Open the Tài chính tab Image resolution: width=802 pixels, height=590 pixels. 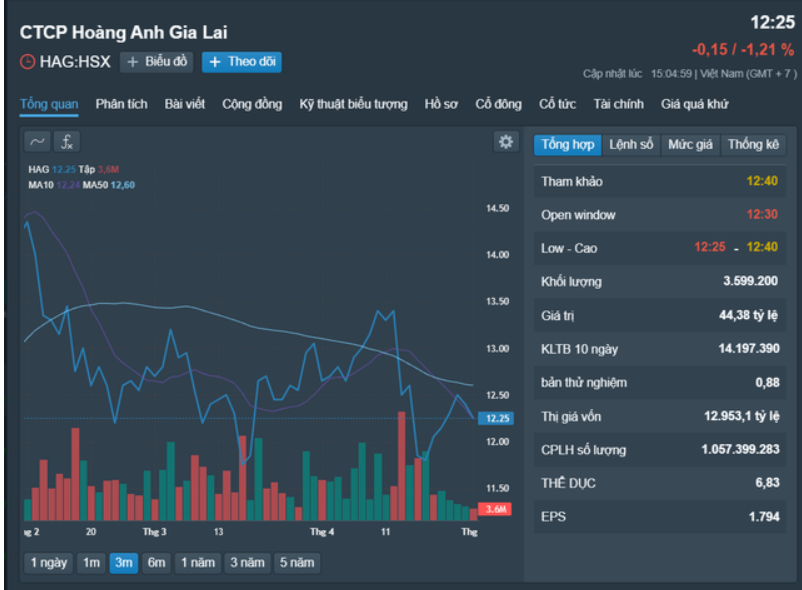pos(618,104)
